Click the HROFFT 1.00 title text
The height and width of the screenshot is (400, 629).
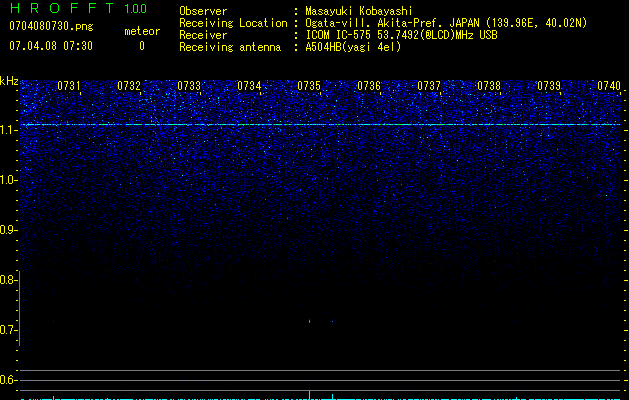[x=78, y=8]
